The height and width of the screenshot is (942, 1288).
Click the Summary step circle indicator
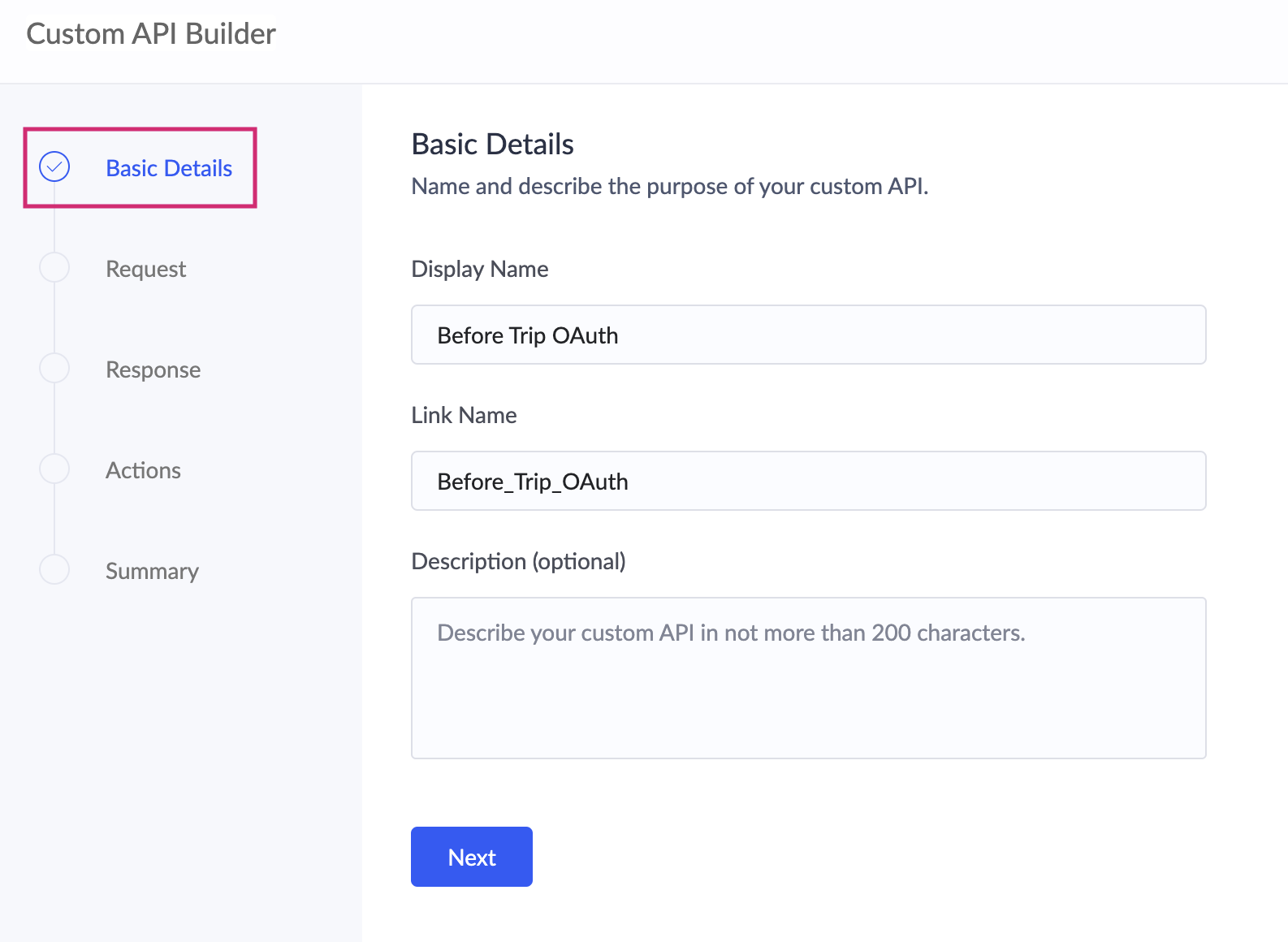(x=54, y=569)
